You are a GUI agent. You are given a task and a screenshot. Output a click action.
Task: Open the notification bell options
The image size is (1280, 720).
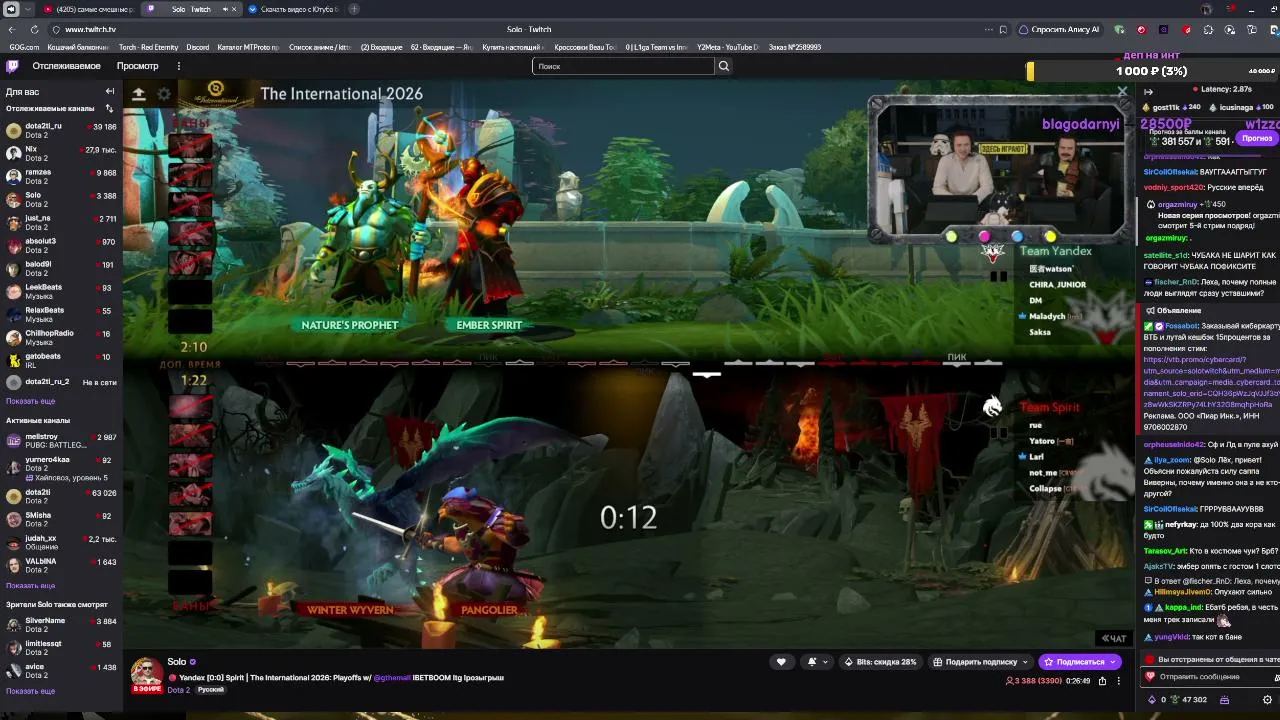(816, 662)
